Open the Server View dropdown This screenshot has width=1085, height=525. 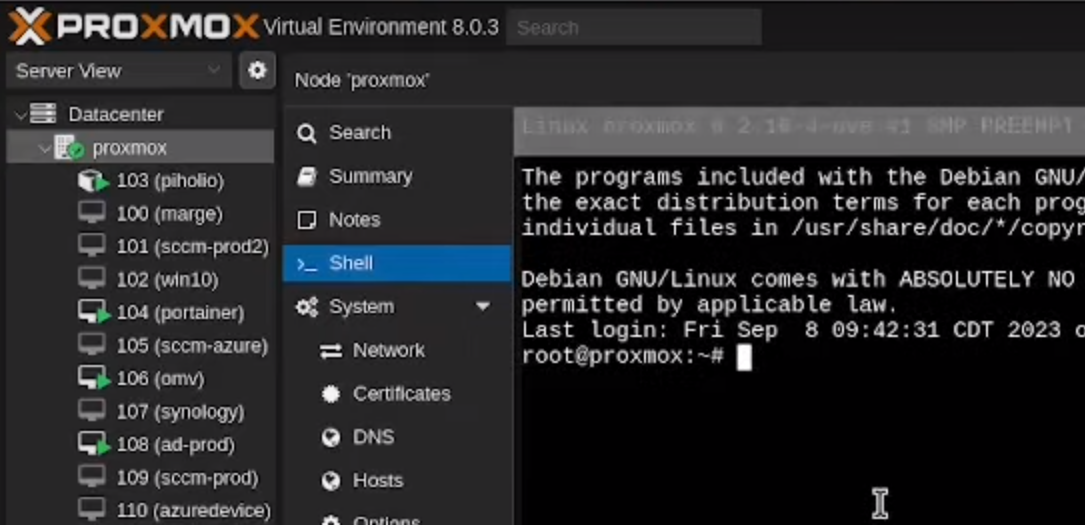click(x=118, y=71)
